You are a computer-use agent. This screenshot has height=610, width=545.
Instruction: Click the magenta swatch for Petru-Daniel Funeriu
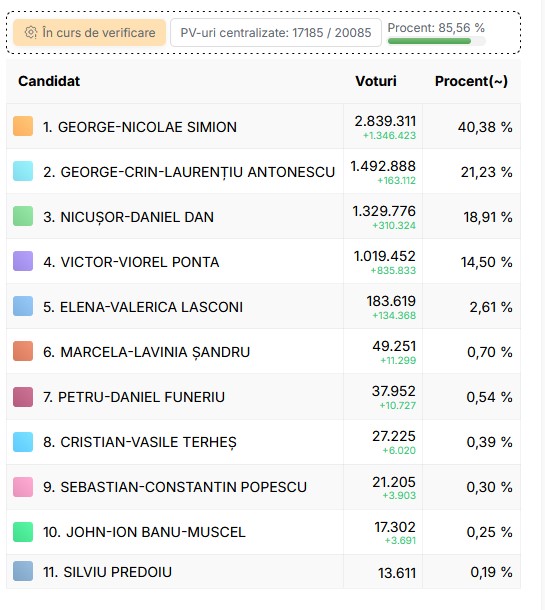(x=23, y=397)
